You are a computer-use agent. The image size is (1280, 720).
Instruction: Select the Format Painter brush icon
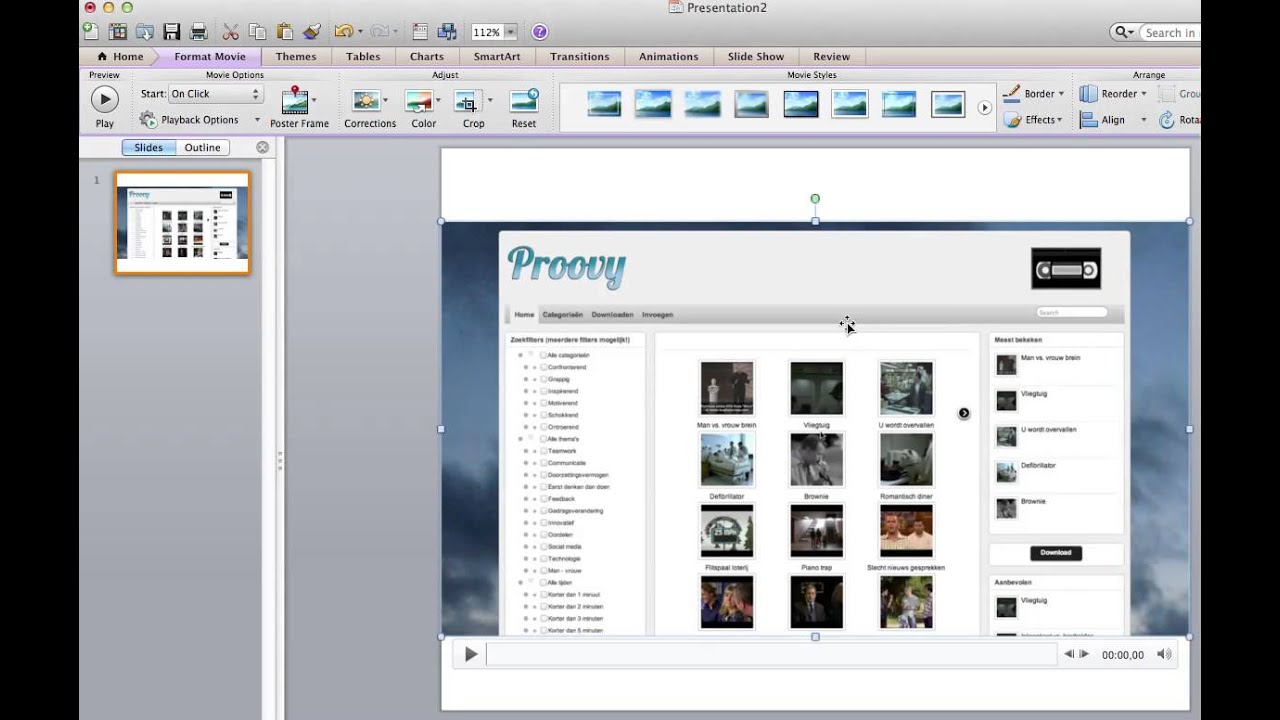[311, 32]
